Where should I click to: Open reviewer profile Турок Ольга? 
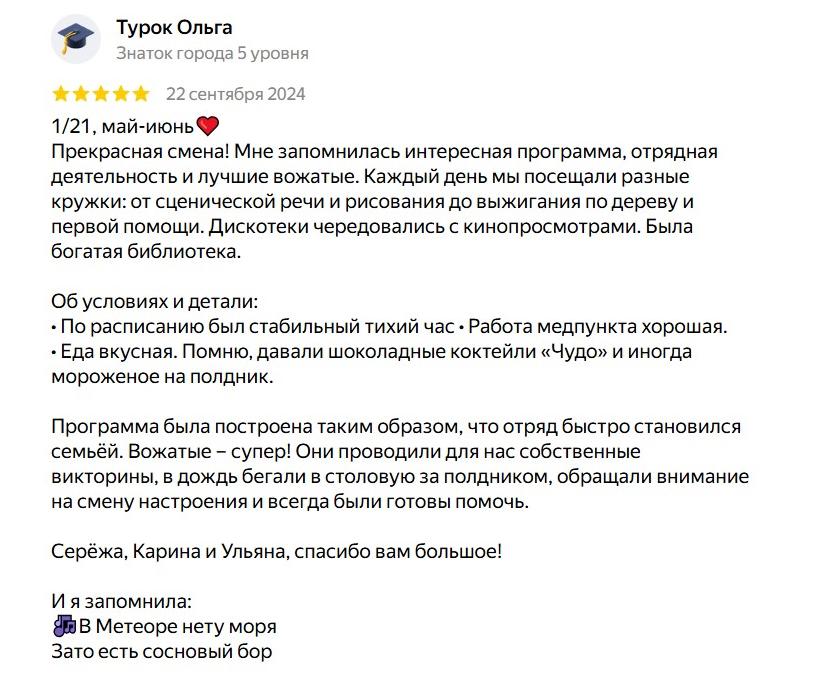[174, 27]
